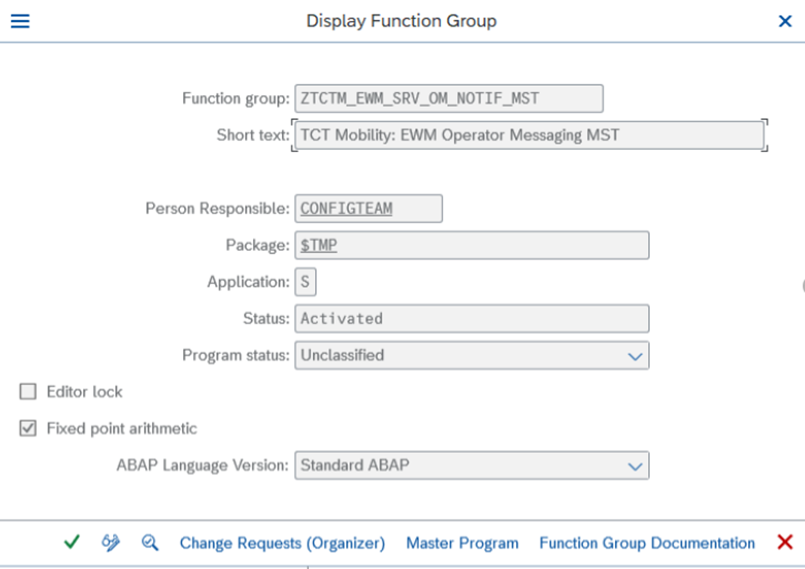This screenshot has width=805, height=569.
Task: Uncheck Fixed point arithmetic checkbox
Action: click(28, 428)
